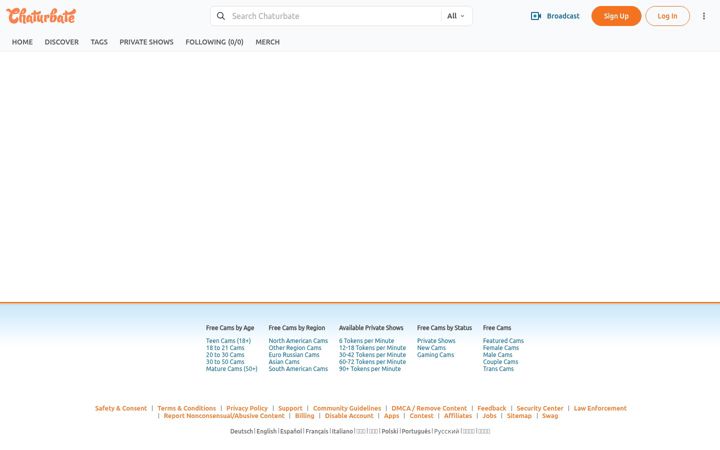Viewport: 720px width, 450px height.
Task: Open the Swag footer link
Action: pyautogui.click(x=550, y=416)
